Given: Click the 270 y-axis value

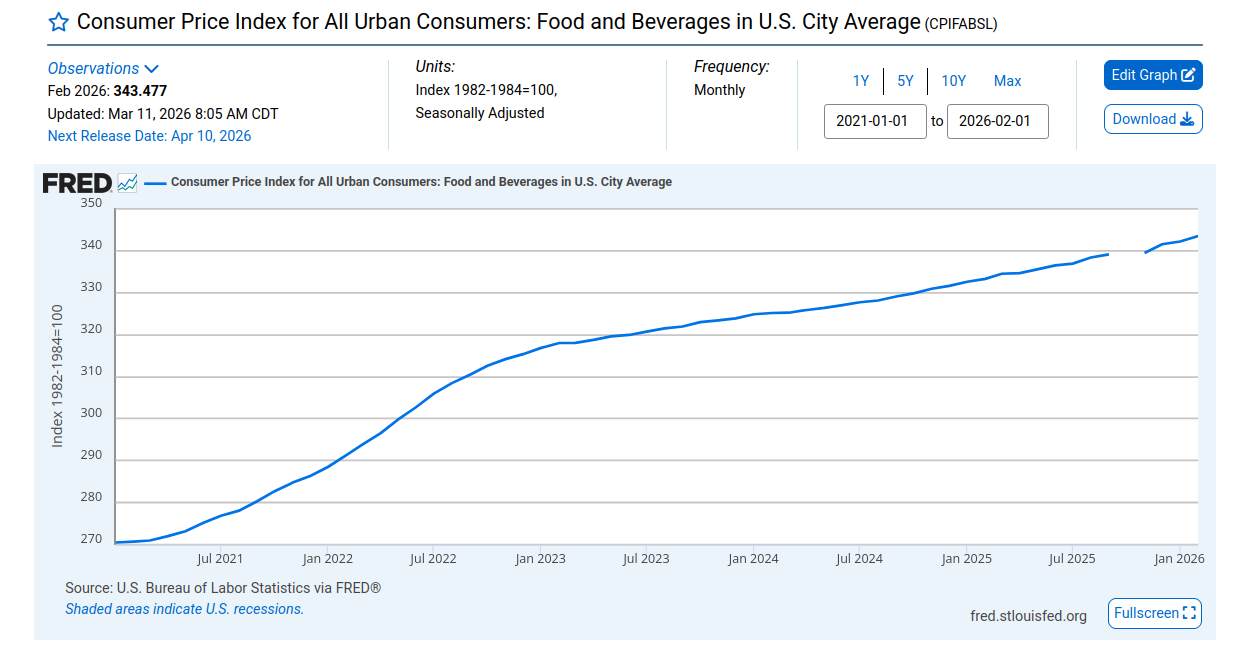Looking at the screenshot, I should click(91, 539).
